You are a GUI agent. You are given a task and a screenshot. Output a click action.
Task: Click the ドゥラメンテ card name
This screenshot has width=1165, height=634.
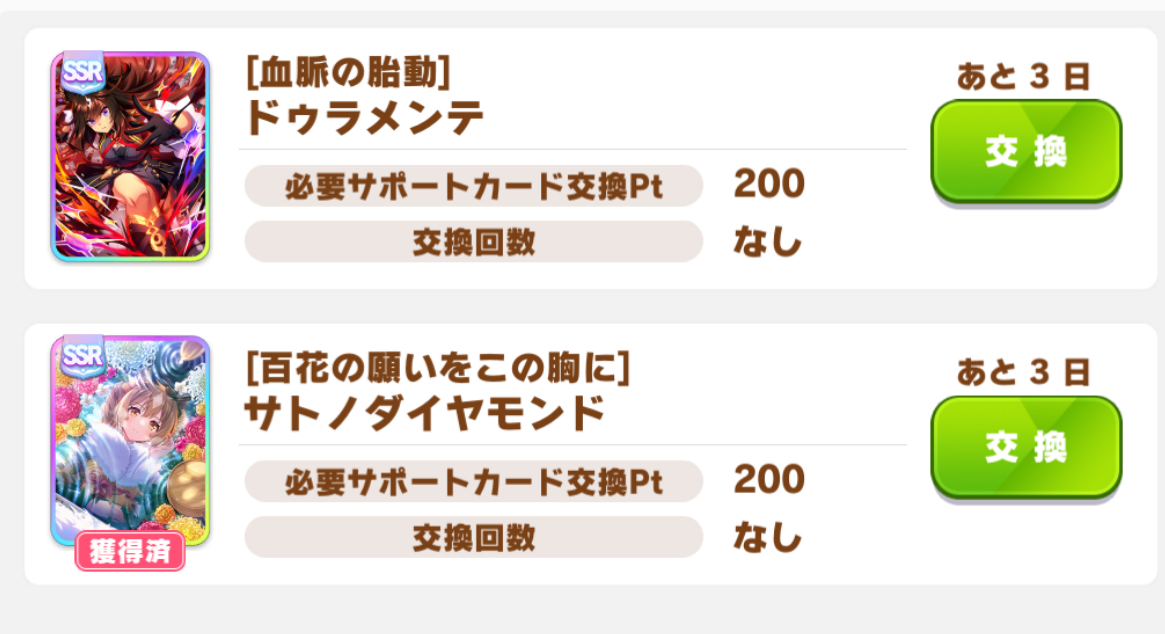tap(365, 119)
